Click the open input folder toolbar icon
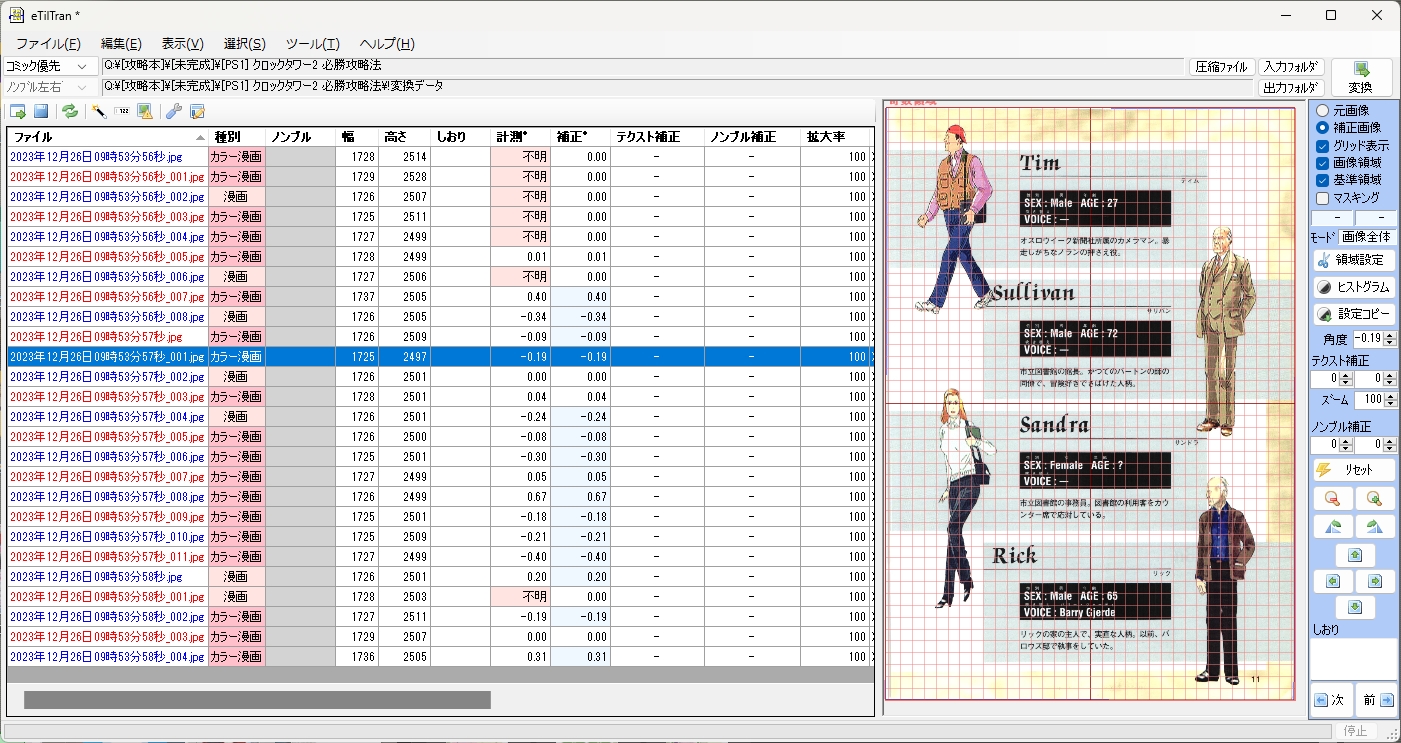The height and width of the screenshot is (743, 1401). point(17,111)
